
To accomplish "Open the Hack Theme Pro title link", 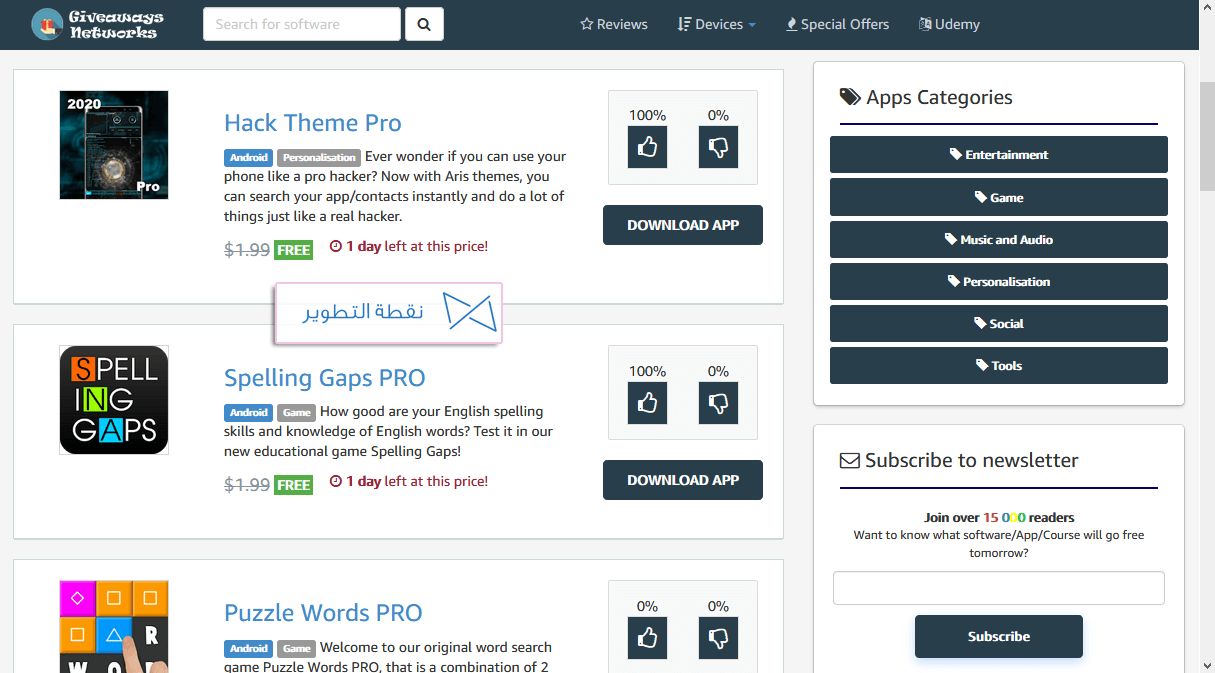I will [x=313, y=122].
